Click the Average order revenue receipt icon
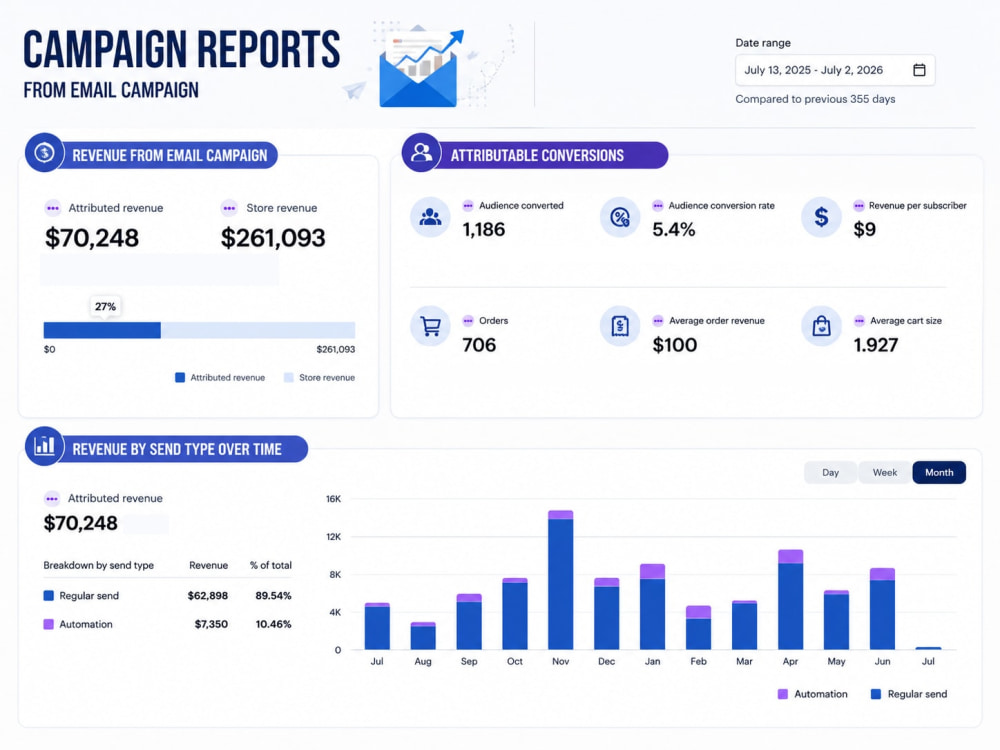This screenshot has height=750, width=1000. (620, 327)
